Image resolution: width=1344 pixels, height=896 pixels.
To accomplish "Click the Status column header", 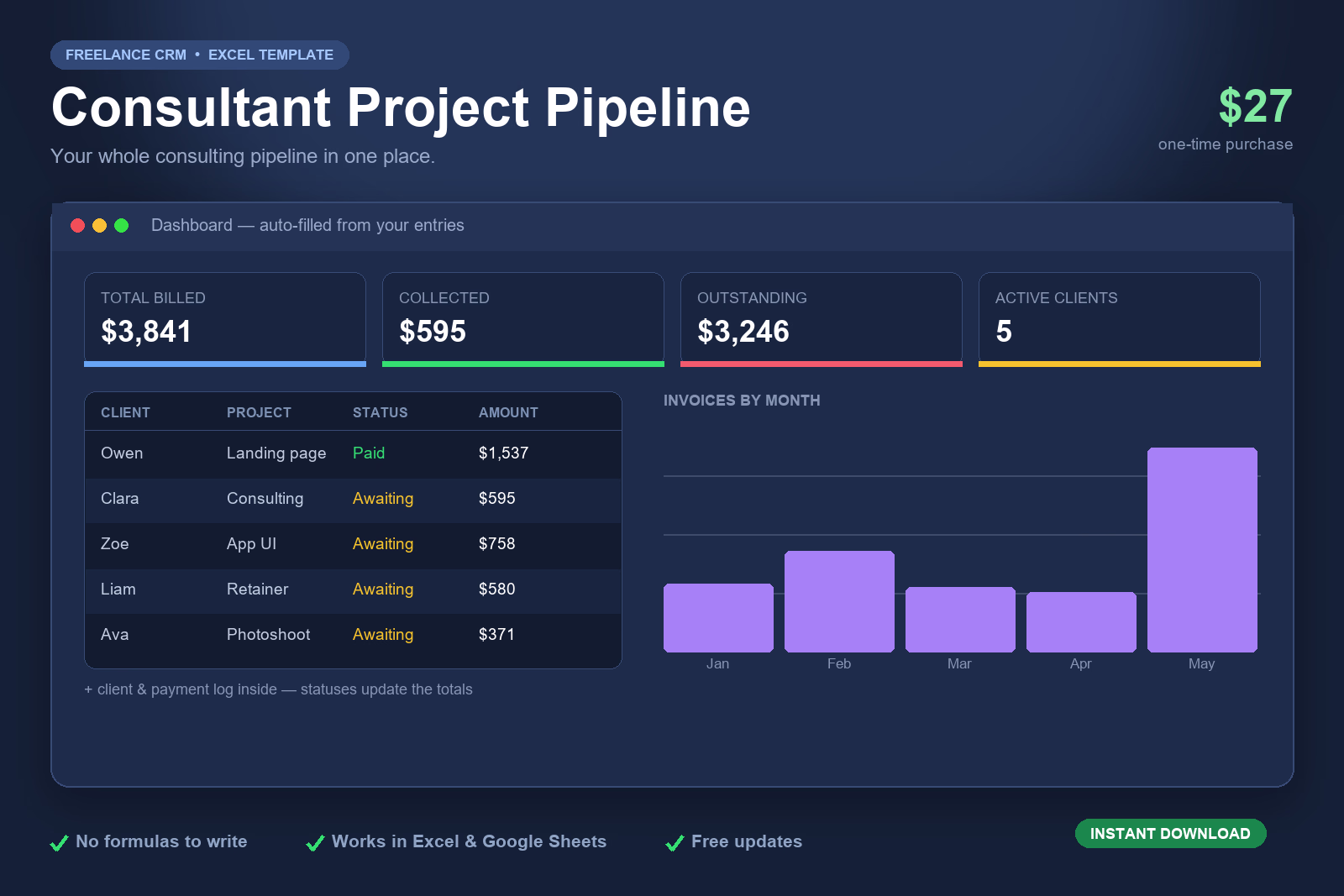I will coord(380,412).
